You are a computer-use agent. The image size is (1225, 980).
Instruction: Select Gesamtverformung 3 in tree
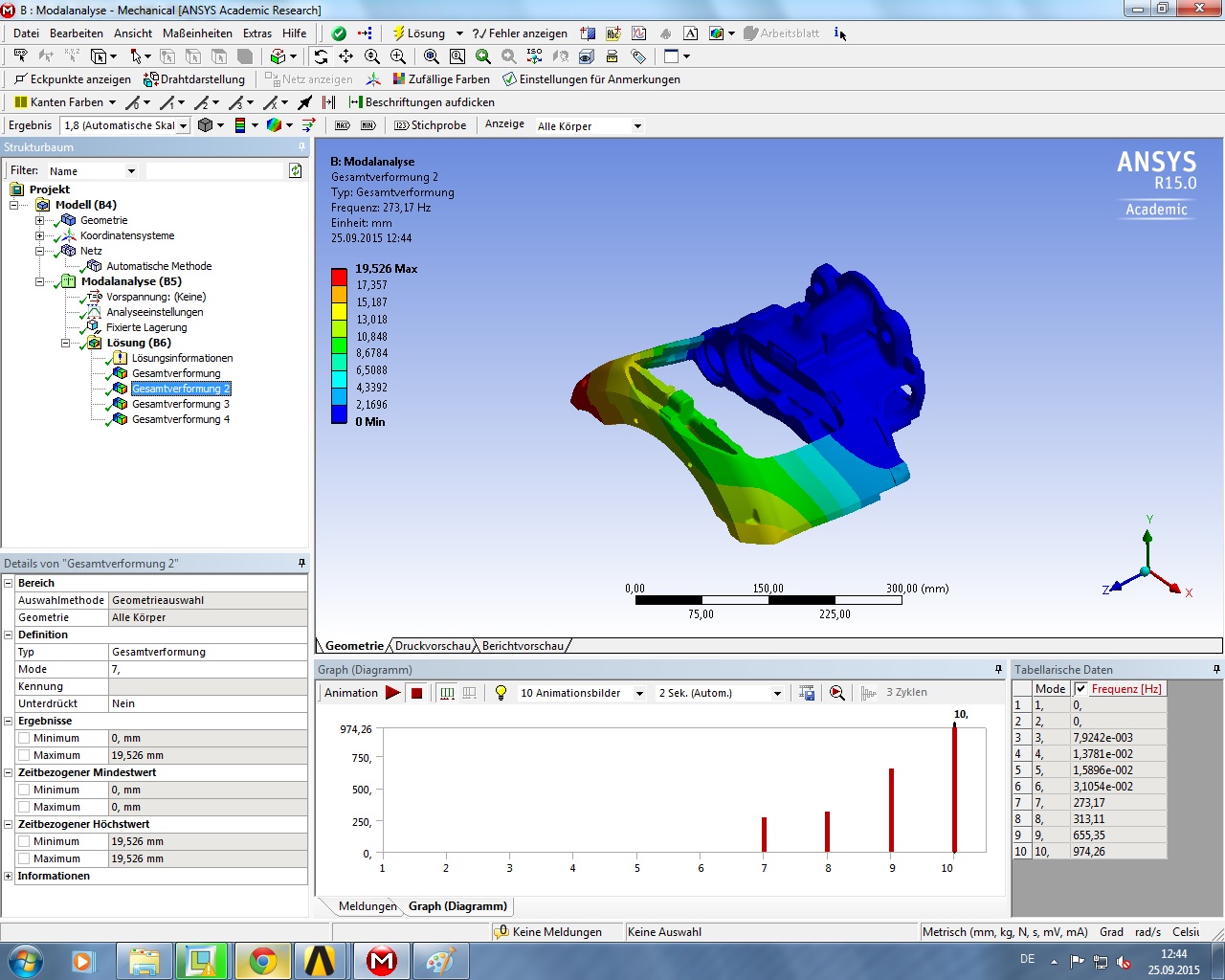pos(181,404)
